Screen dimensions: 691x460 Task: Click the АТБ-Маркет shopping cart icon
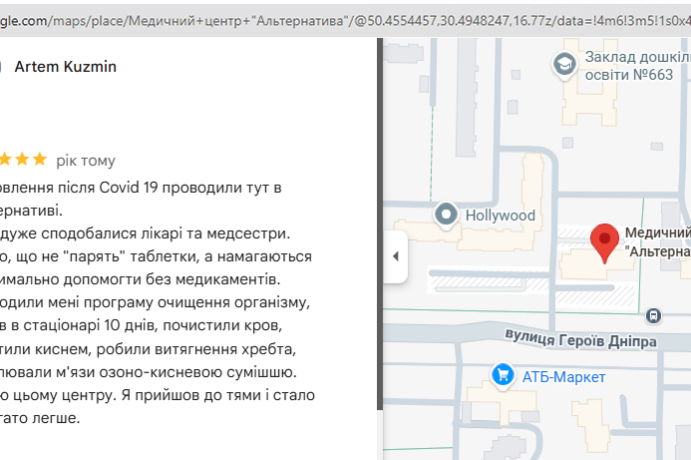(x=502, y=375)
